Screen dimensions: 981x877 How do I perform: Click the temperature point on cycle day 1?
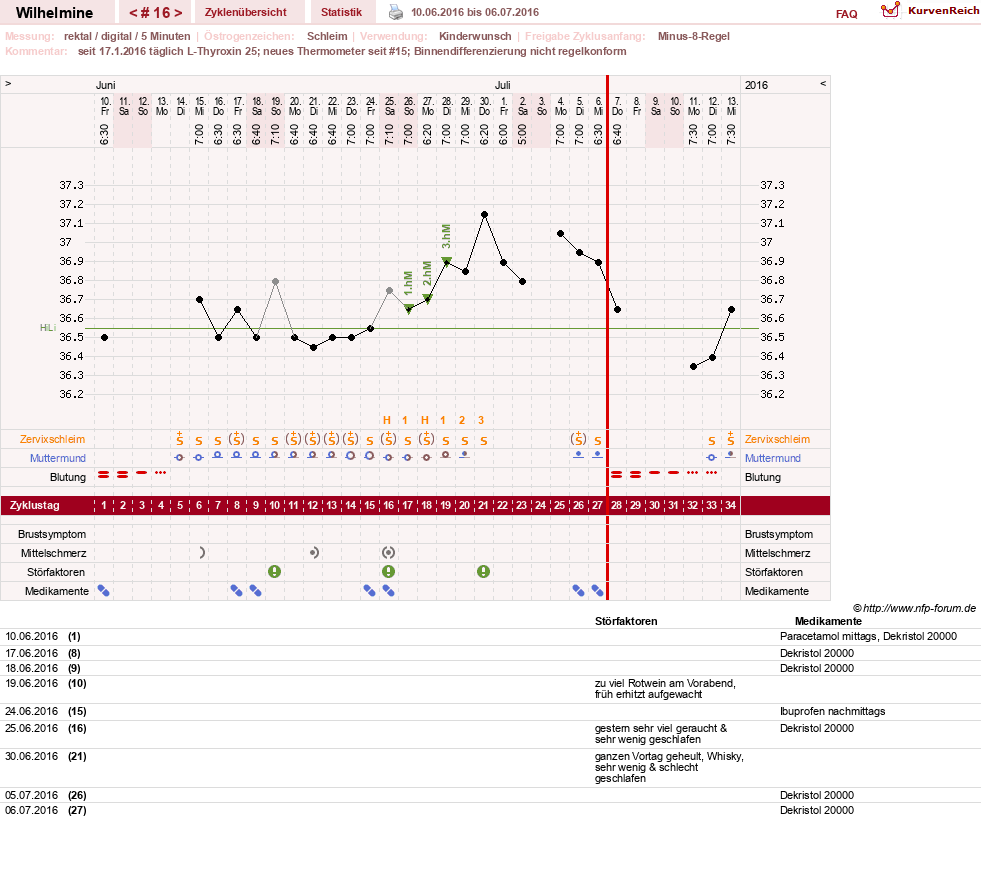click(x=104, y=337)
